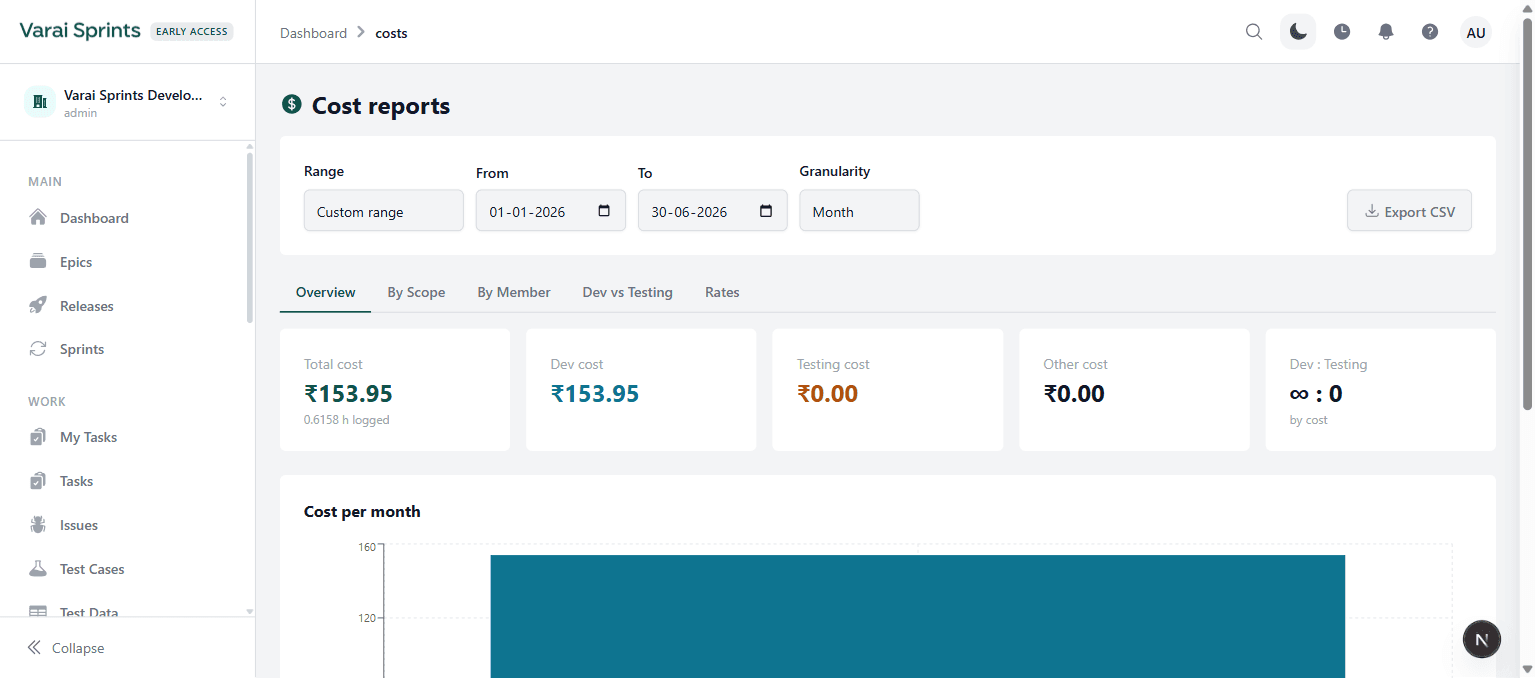Click the Test Data table icon

pyautogui.click(x=38, y=612)
